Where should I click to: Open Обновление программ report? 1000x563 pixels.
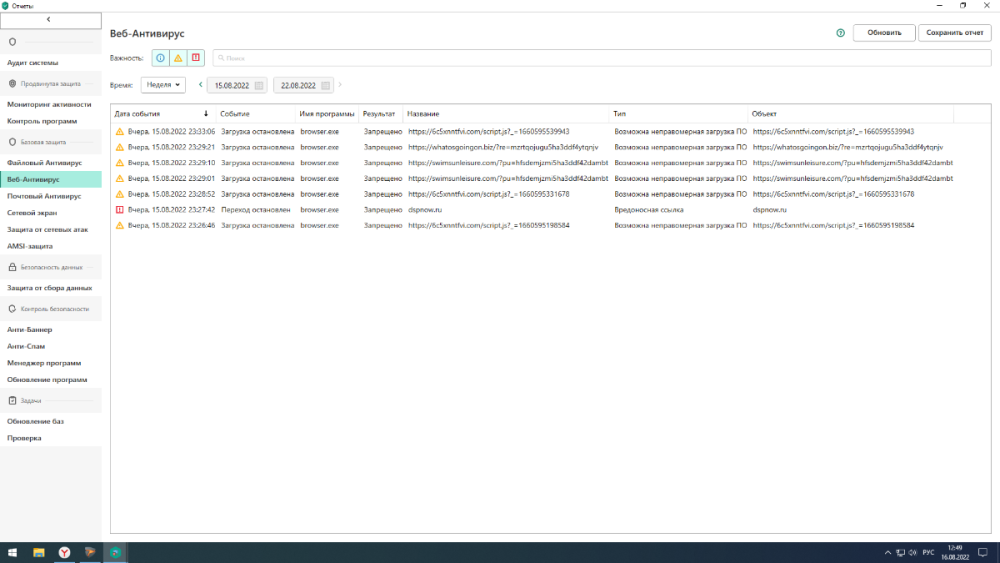coord(47,379)
